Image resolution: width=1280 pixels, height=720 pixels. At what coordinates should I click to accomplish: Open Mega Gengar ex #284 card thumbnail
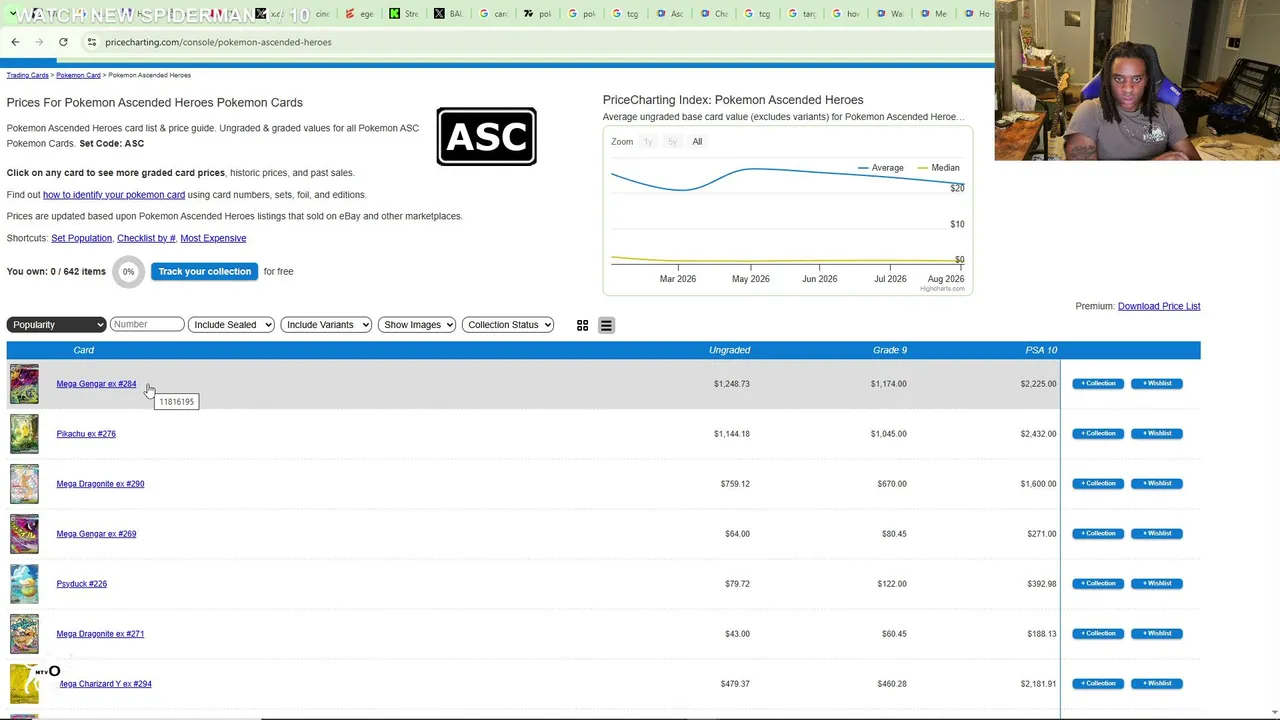pyautogui.click(x=24, y=384)
